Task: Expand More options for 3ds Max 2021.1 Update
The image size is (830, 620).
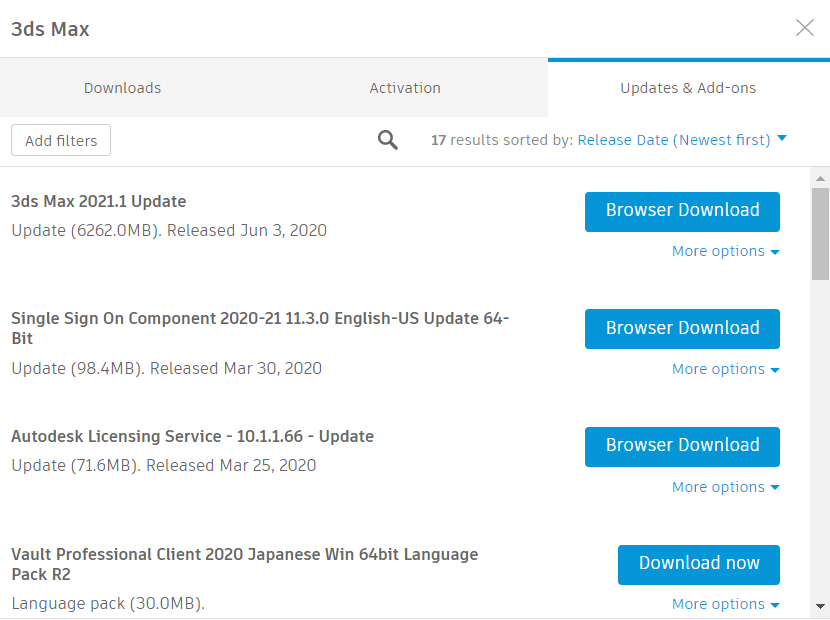Action: coord(725,251)
